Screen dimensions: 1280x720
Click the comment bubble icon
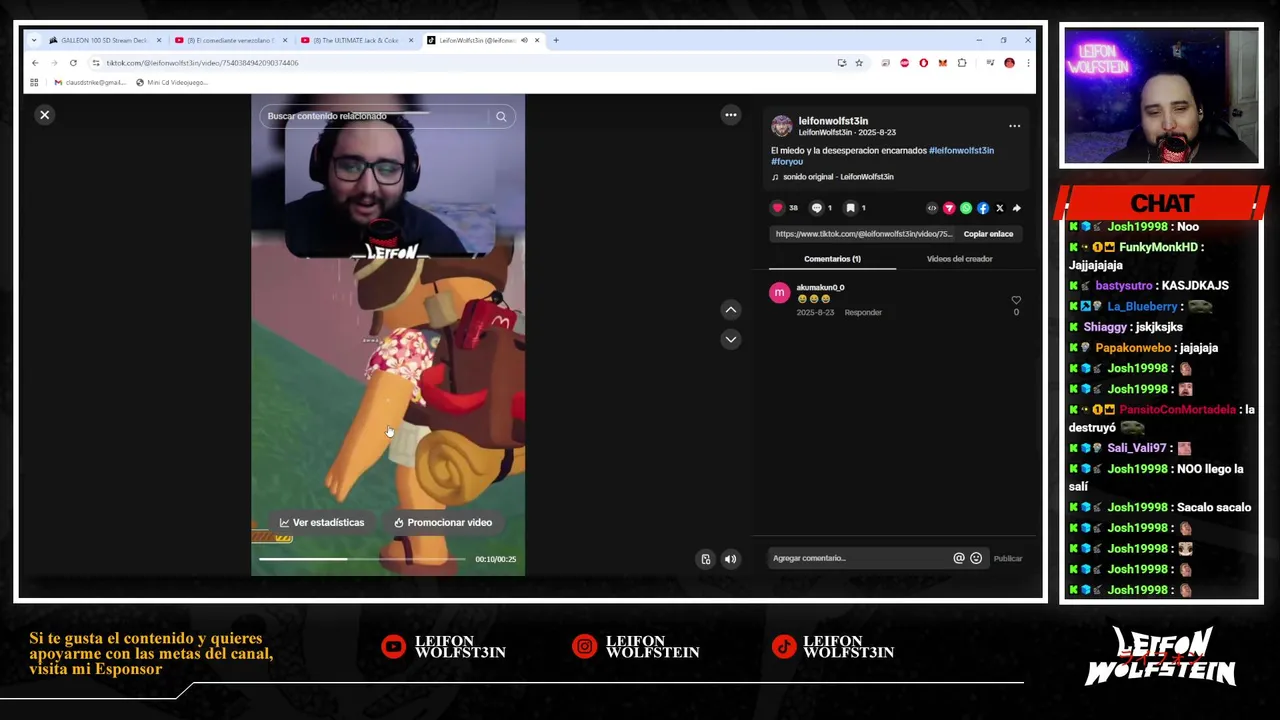[x=816, y=208]
